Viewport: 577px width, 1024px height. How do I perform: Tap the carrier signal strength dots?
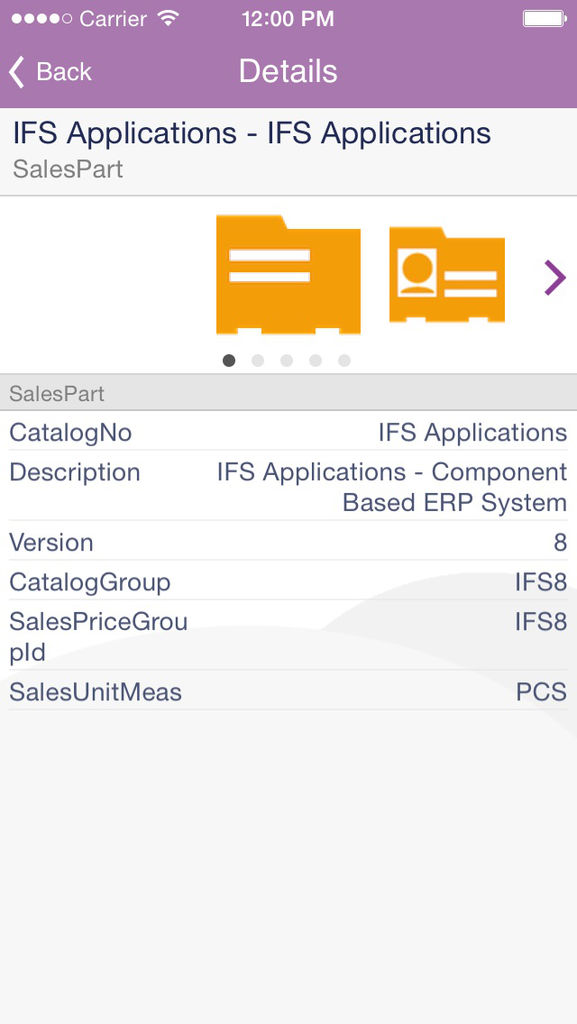[42, 18]
